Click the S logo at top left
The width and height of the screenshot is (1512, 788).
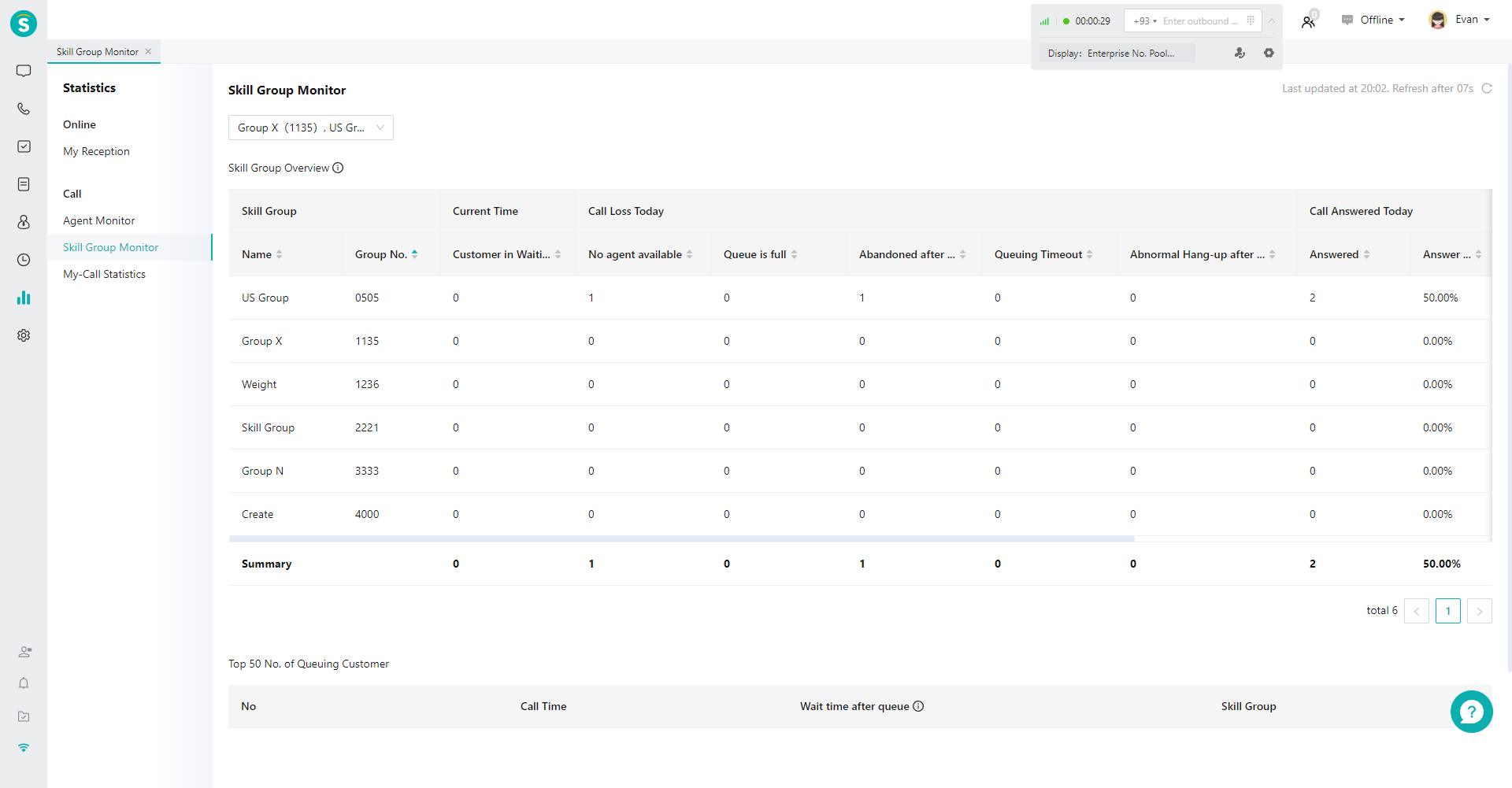click(x=24, y=24)
